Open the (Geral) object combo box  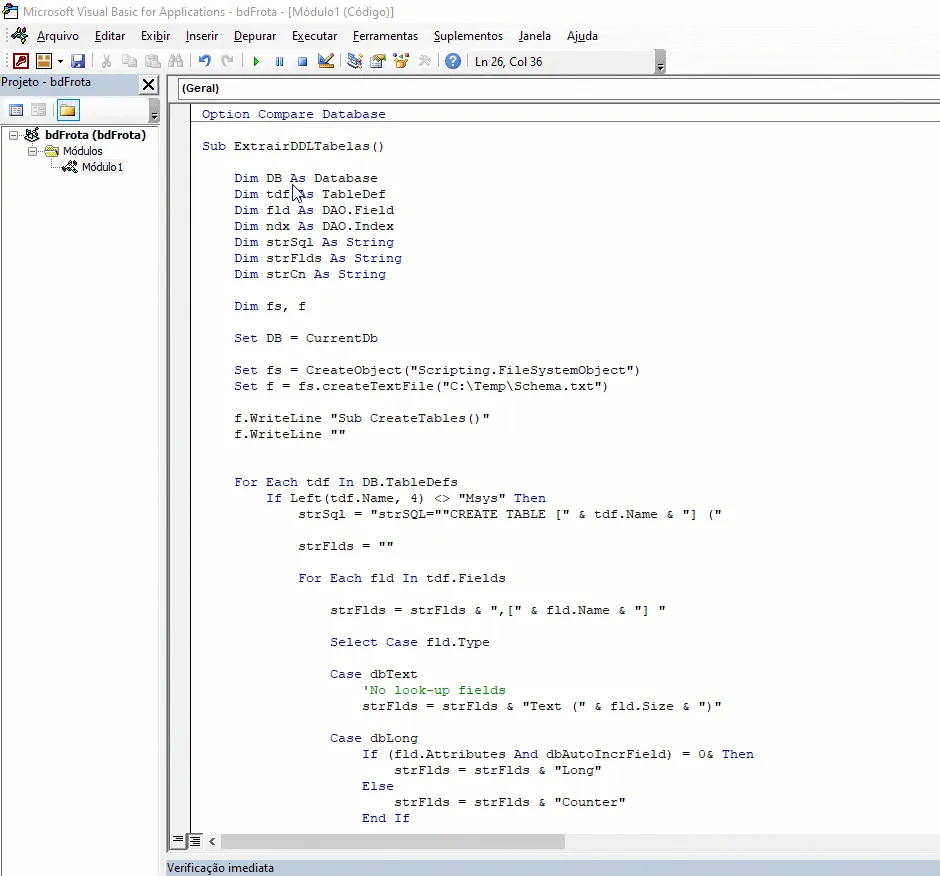pyautogui.click(x=558, y=88)
